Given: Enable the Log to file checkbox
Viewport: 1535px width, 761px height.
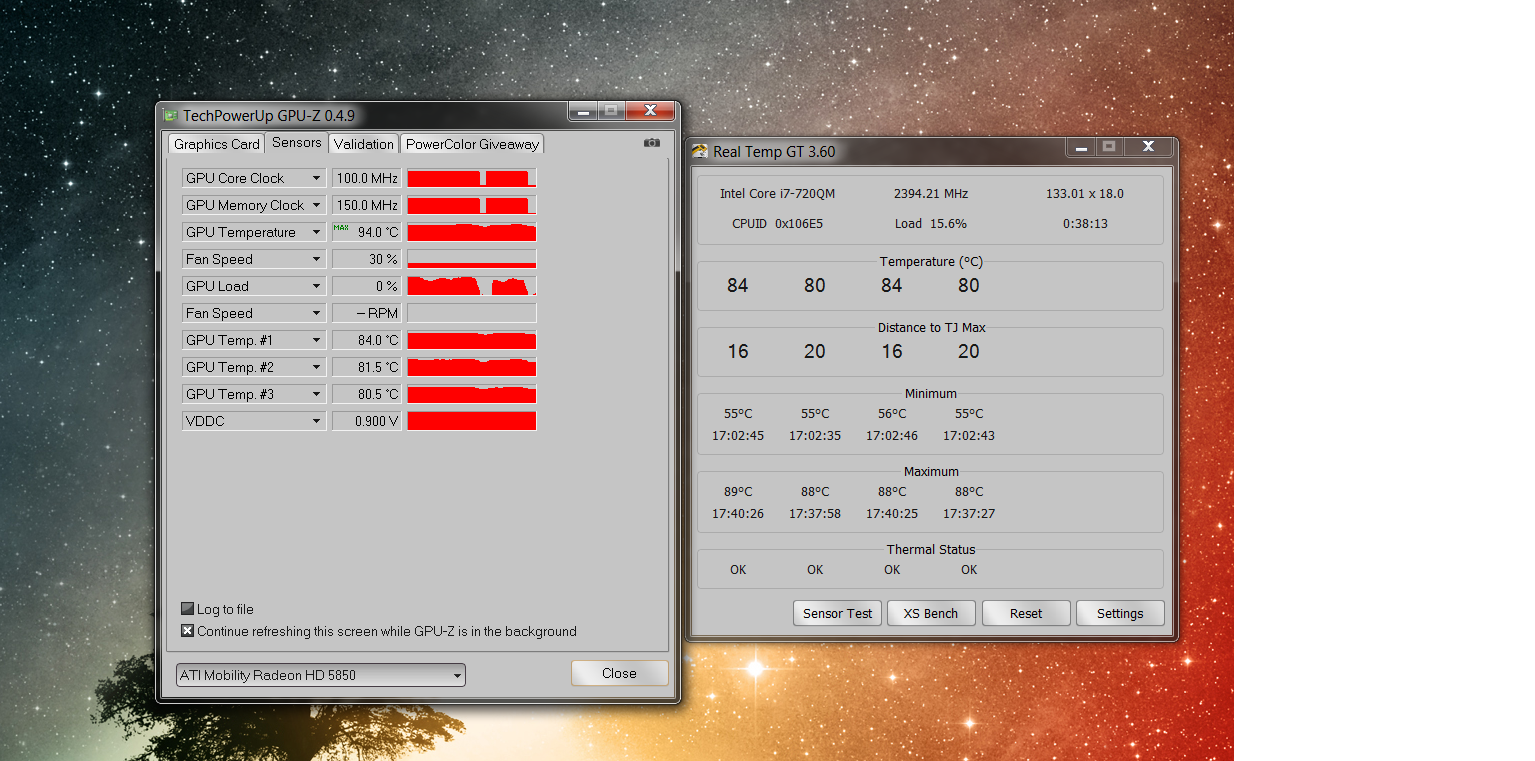Looking at the screenshot, I should 187,609.
